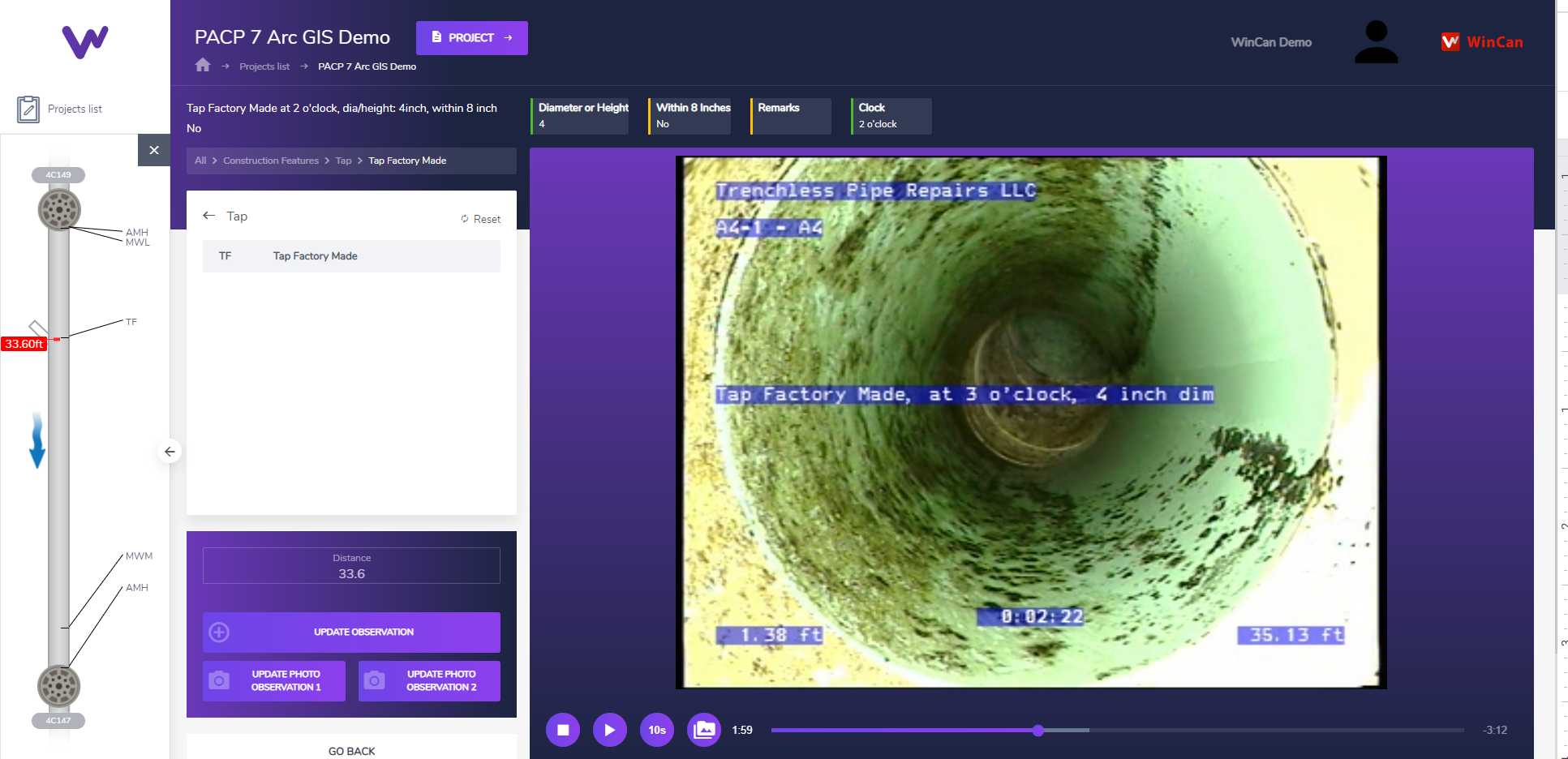Close the pipe diagram panel

154,150
